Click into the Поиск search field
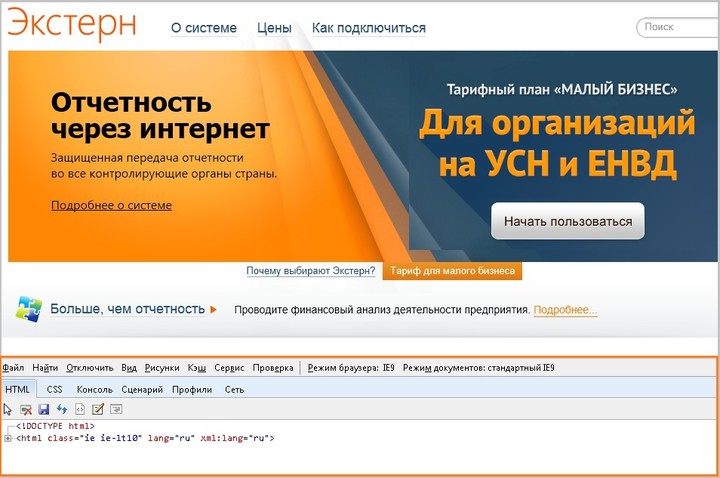 pyautogui.click(x=678, y=28)
